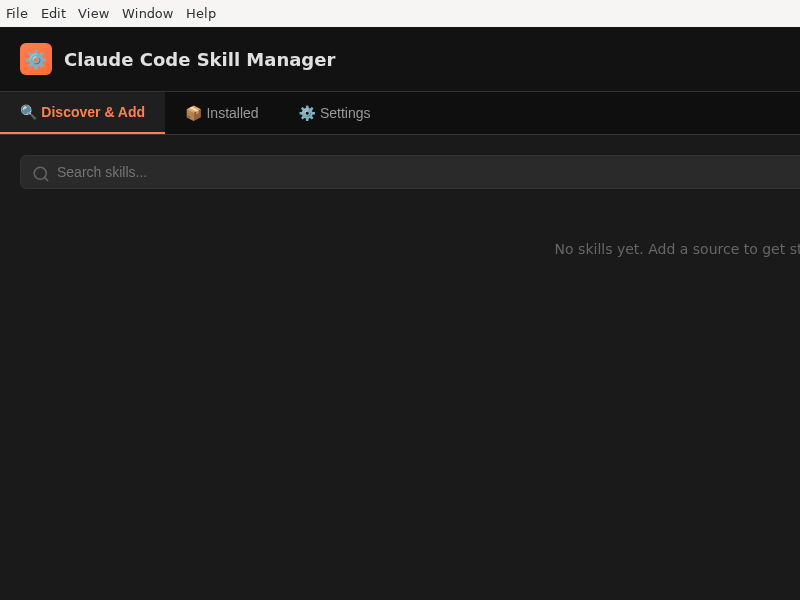Open the File menu
Viewport: 800px width, 600px height.
[17, 13]
